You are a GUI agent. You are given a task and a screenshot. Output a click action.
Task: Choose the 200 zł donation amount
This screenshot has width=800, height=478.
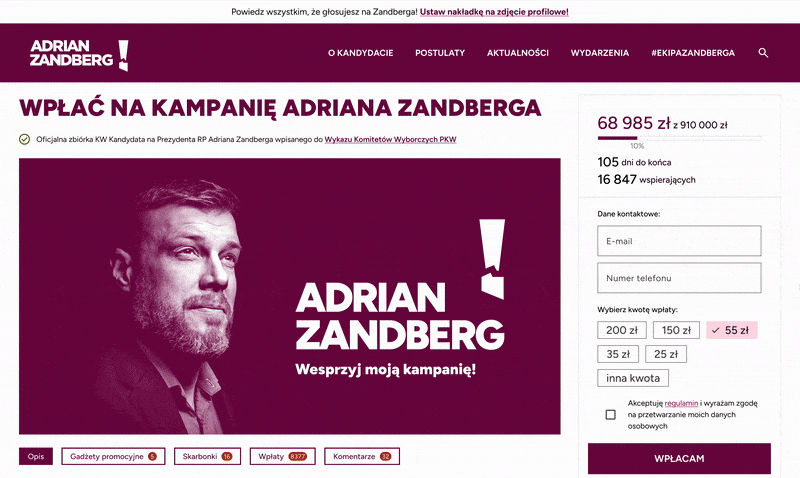point(622,330)
